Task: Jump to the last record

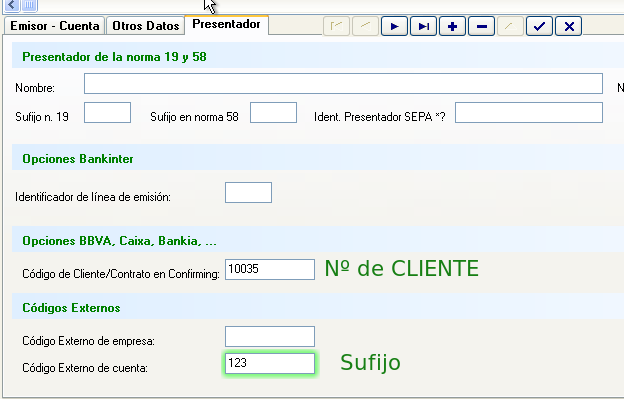Action: point(423,26)
